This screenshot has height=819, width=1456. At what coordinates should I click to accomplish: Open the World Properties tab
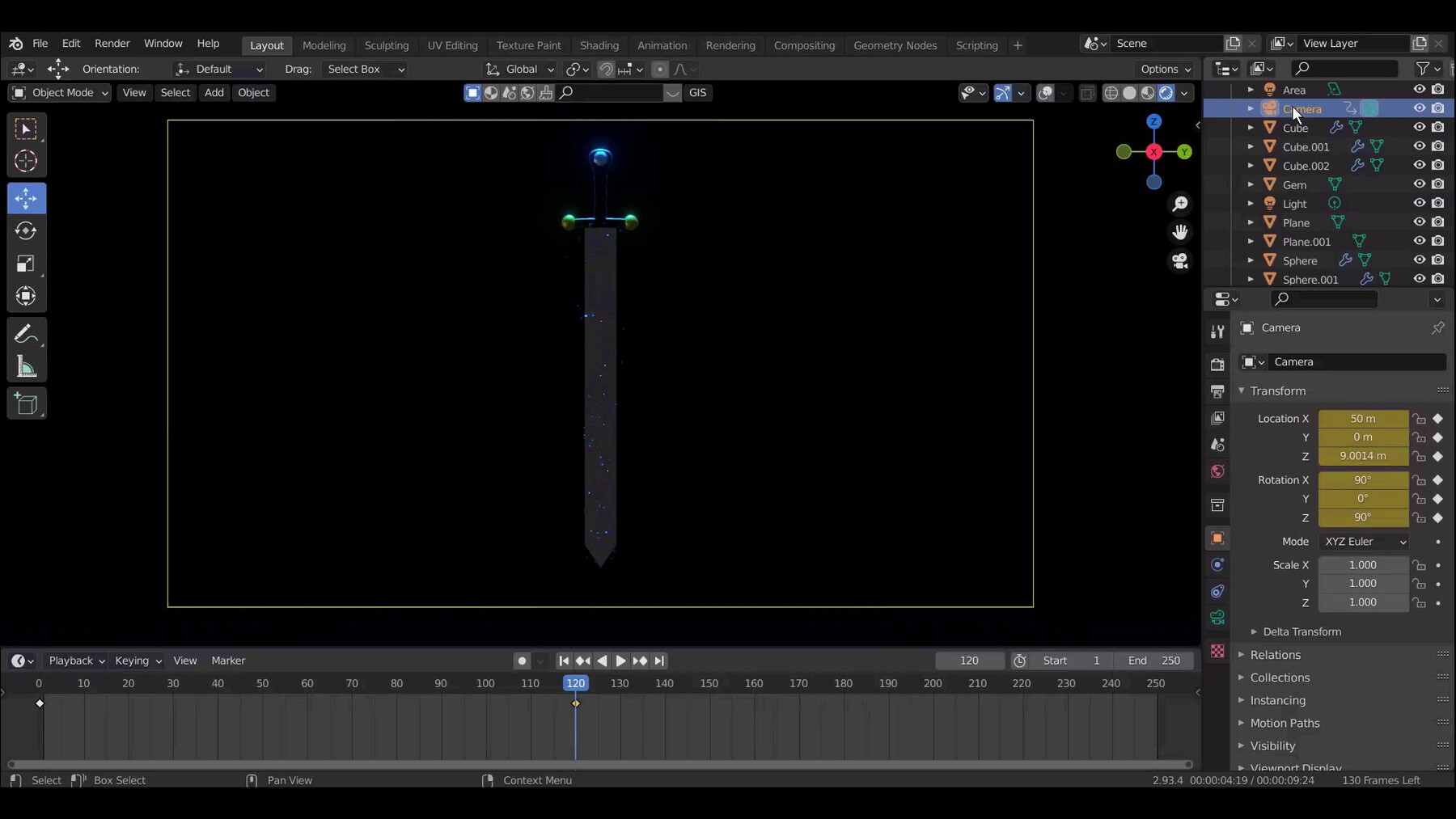(1218, 471)
